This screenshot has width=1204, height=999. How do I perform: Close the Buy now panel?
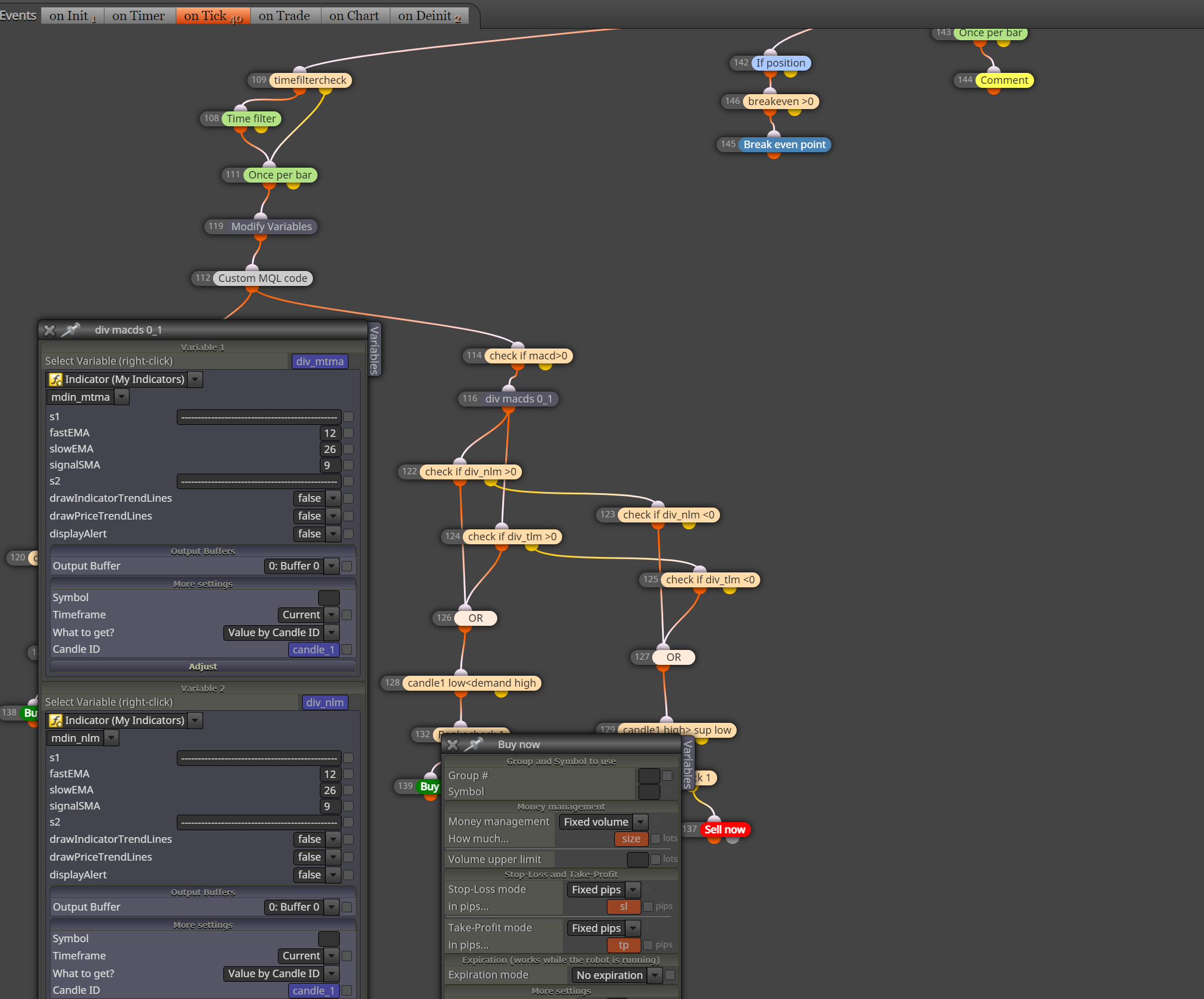pyautogui.click(x=452, y=745)
